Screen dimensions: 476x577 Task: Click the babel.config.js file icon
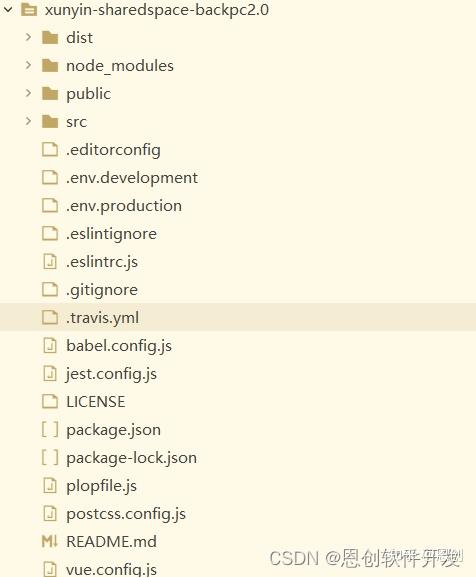[x=50, y=346]
